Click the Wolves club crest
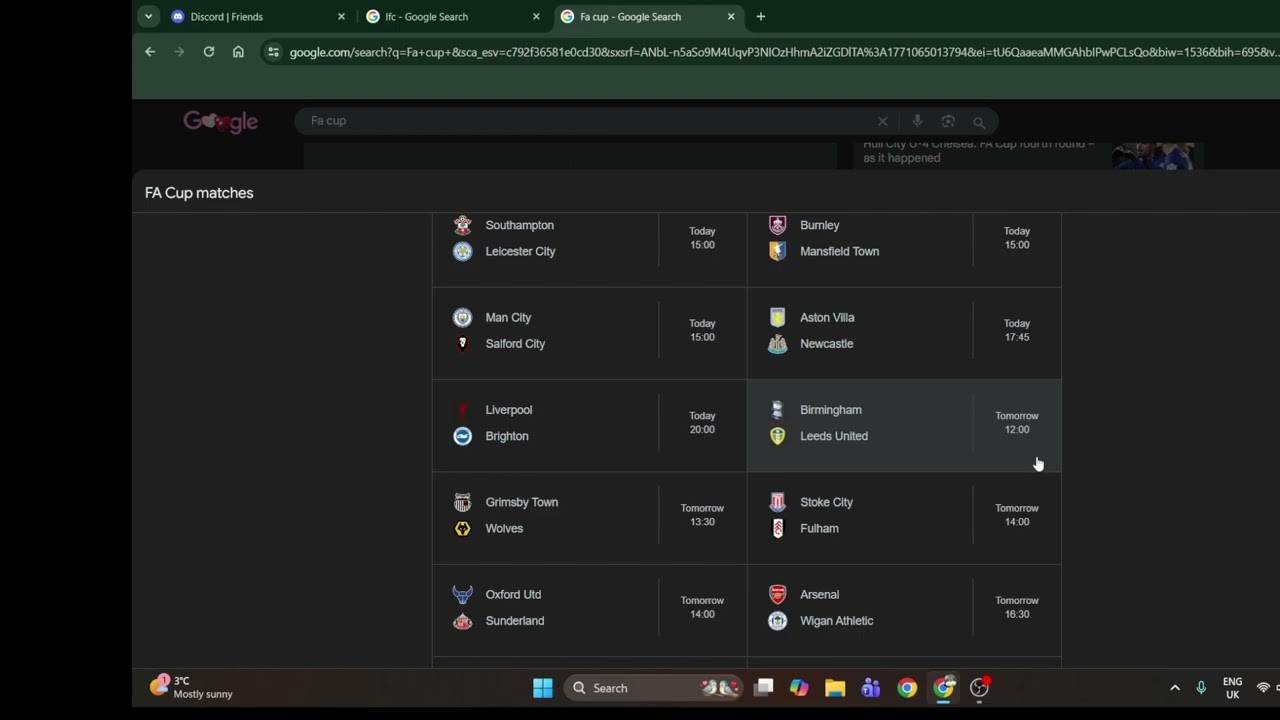This screenshot has width=1280, height=720. click(462, 528)
